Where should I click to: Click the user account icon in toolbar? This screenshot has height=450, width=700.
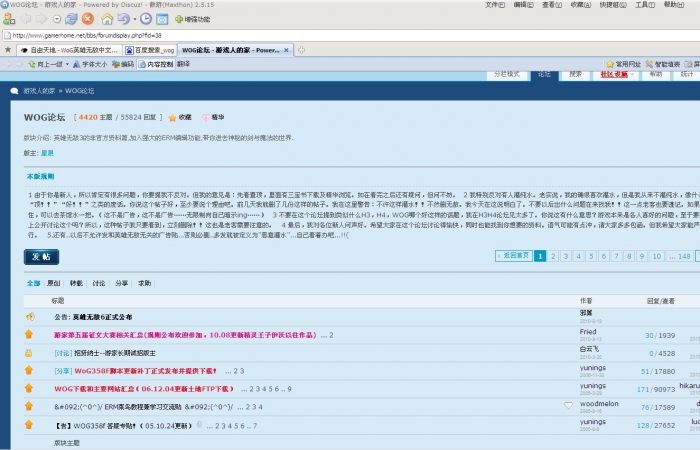click(9, 19)
